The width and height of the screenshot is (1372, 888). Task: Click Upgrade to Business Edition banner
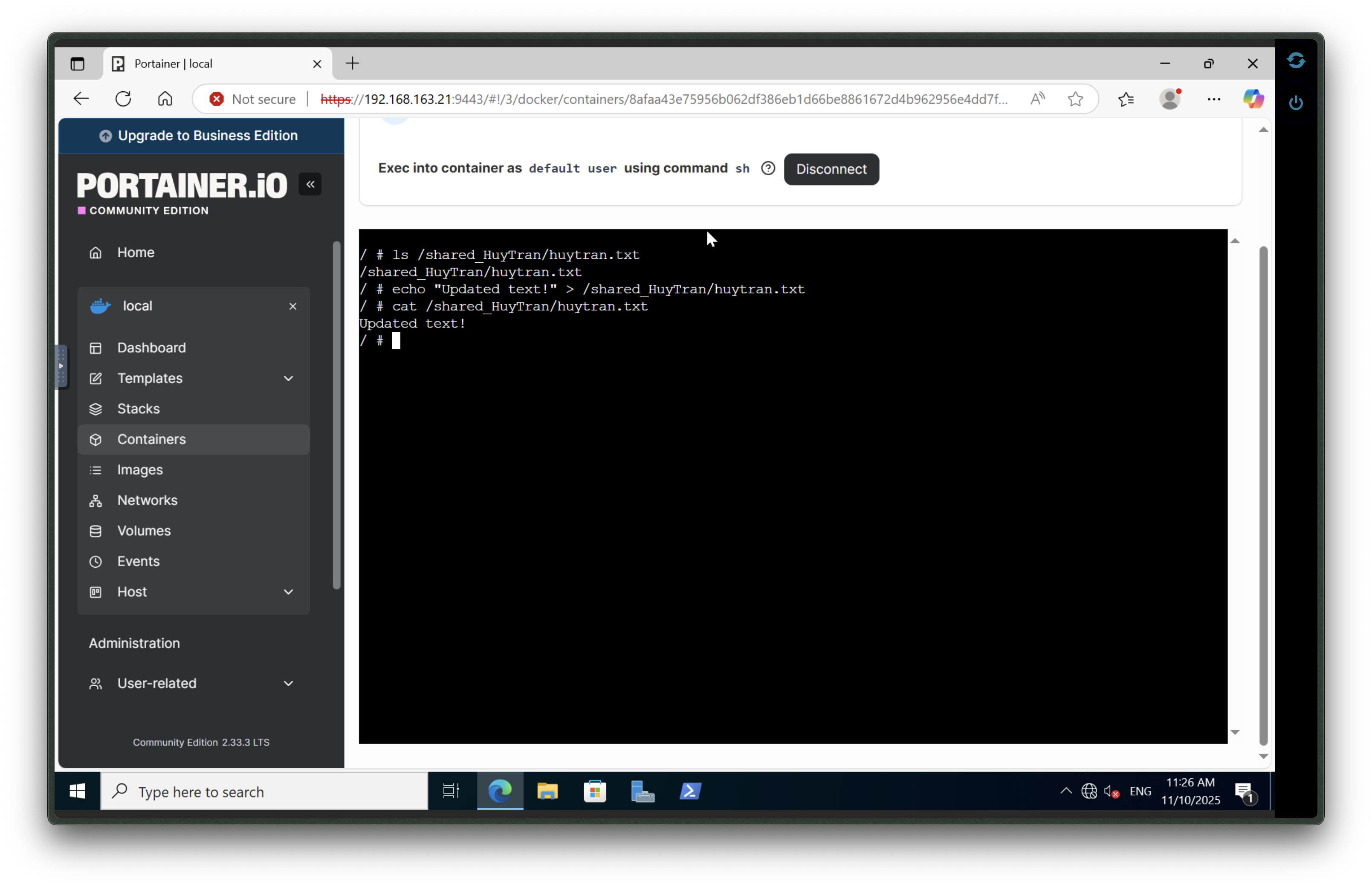[201, 136]
